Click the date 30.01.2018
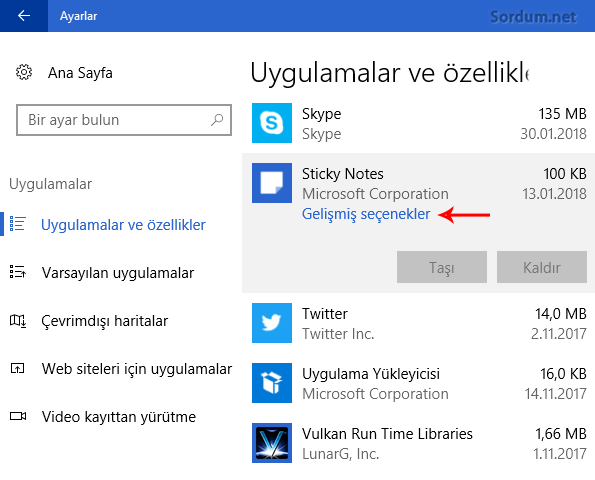 (553, 134)
